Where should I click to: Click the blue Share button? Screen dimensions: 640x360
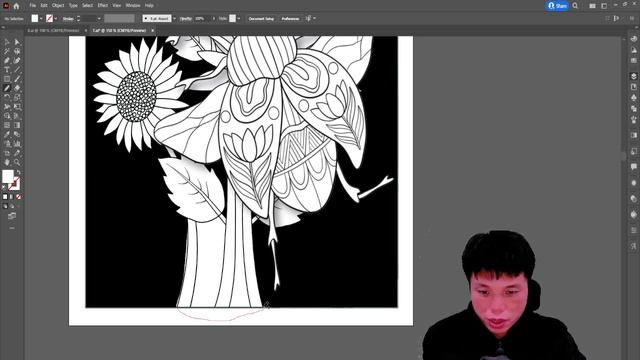point(558,6)
